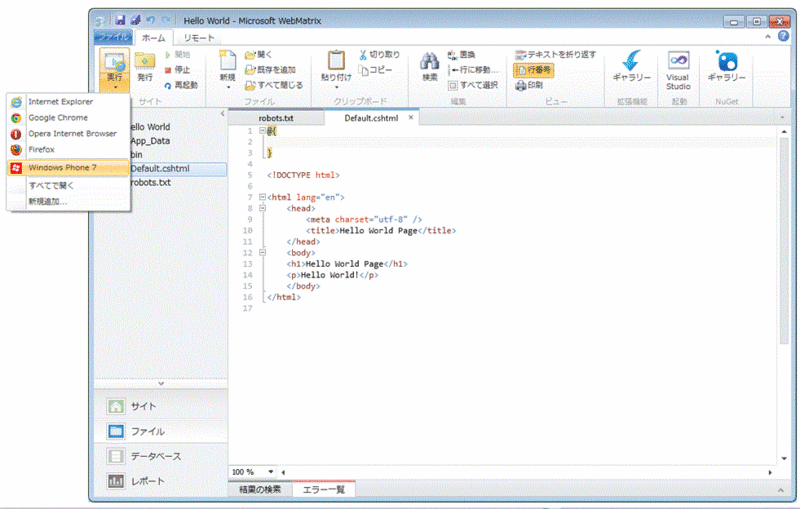Choose 新規追加... menu entry
Screen dimensions: 800x509
[68, 201]
